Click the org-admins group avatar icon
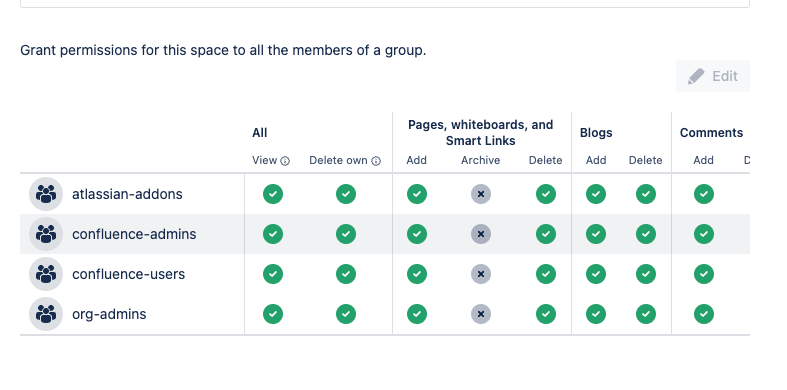The height and width of the screenshot is (390, 787). tap(46, 314)
